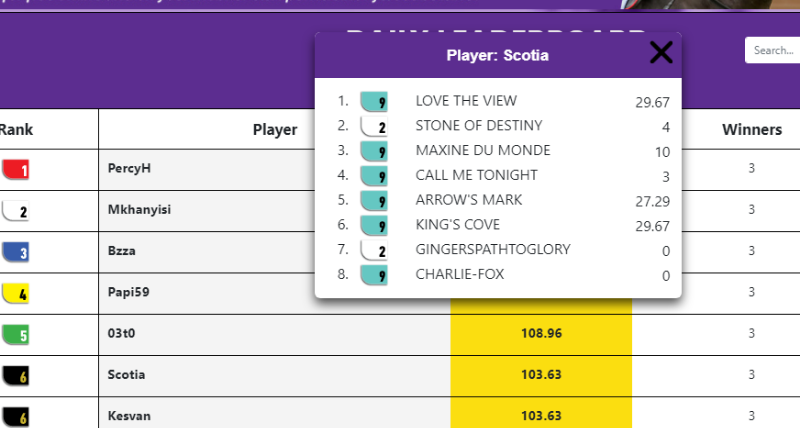Click the Rank column header
Image resolution: width=800 pixels, height=428 pixels.
click(16, 129)
